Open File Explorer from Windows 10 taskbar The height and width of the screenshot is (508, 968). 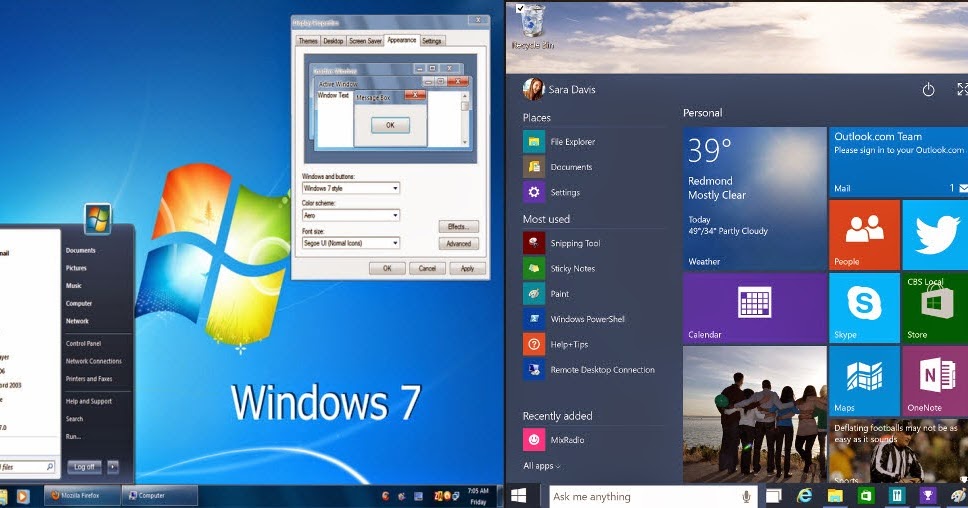point(835,496)
